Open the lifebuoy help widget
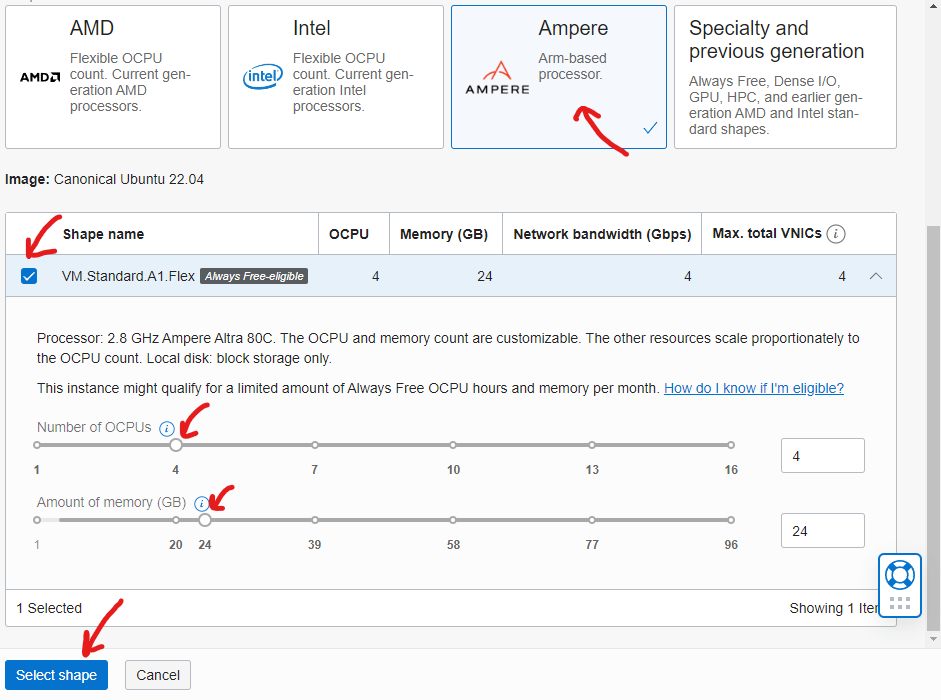 (900, 575)
